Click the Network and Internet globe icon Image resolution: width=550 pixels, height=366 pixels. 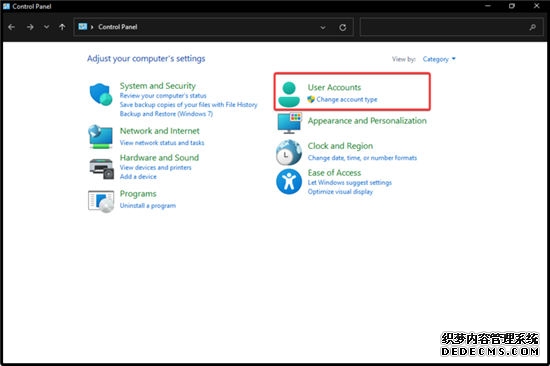[x=100, y=137]
